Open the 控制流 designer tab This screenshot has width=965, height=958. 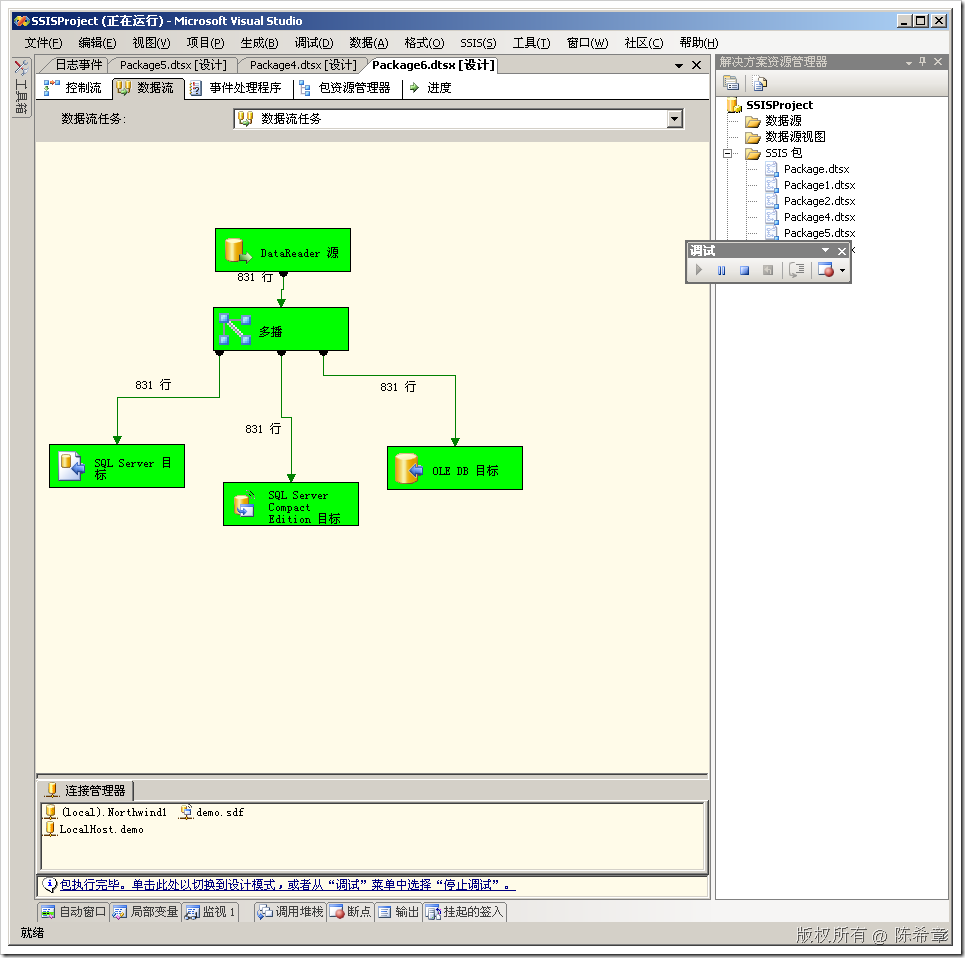tap(73, 88)
